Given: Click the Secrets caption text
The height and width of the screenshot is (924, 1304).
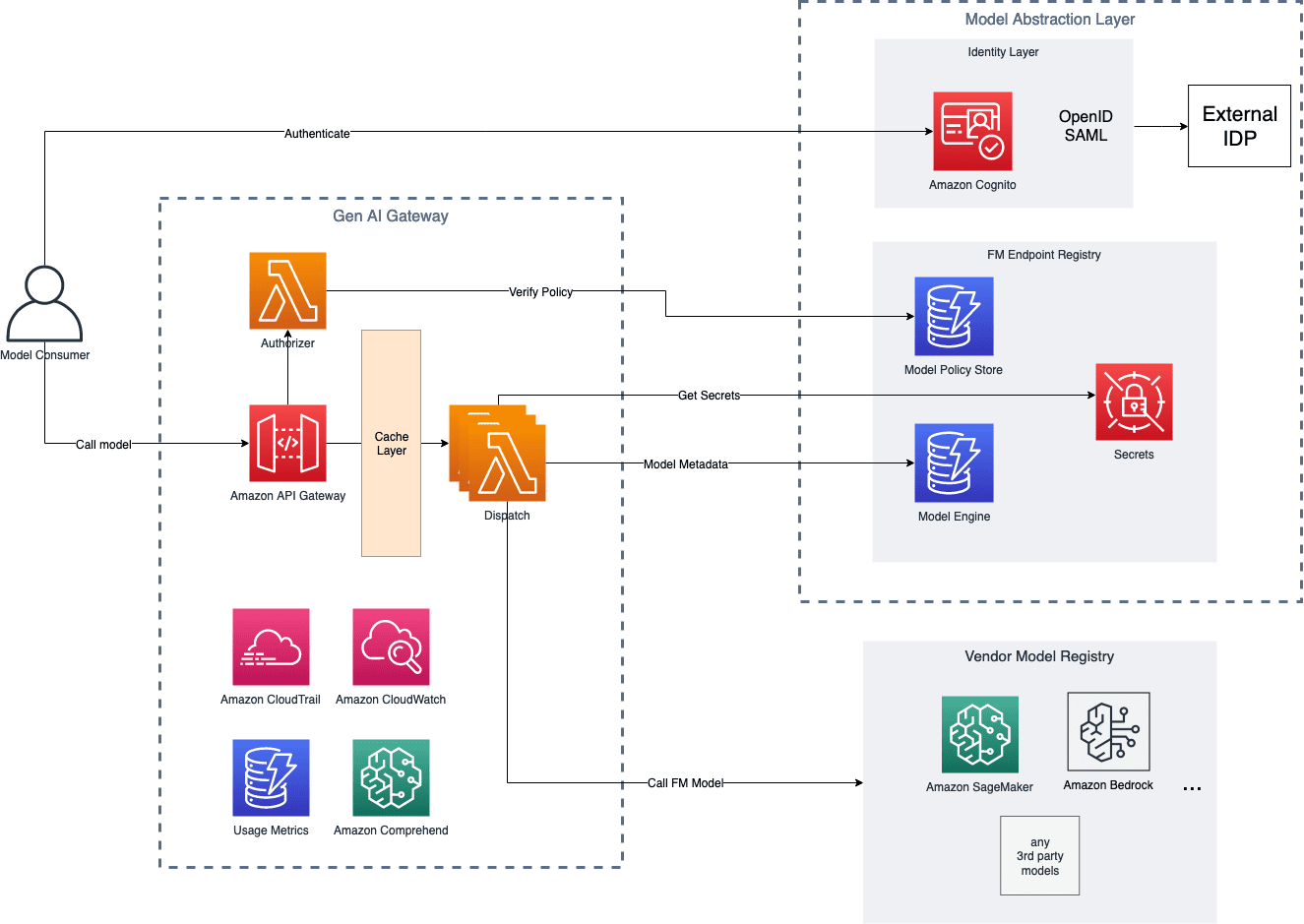Looking at the screenshot, I should coord(1134,455).
